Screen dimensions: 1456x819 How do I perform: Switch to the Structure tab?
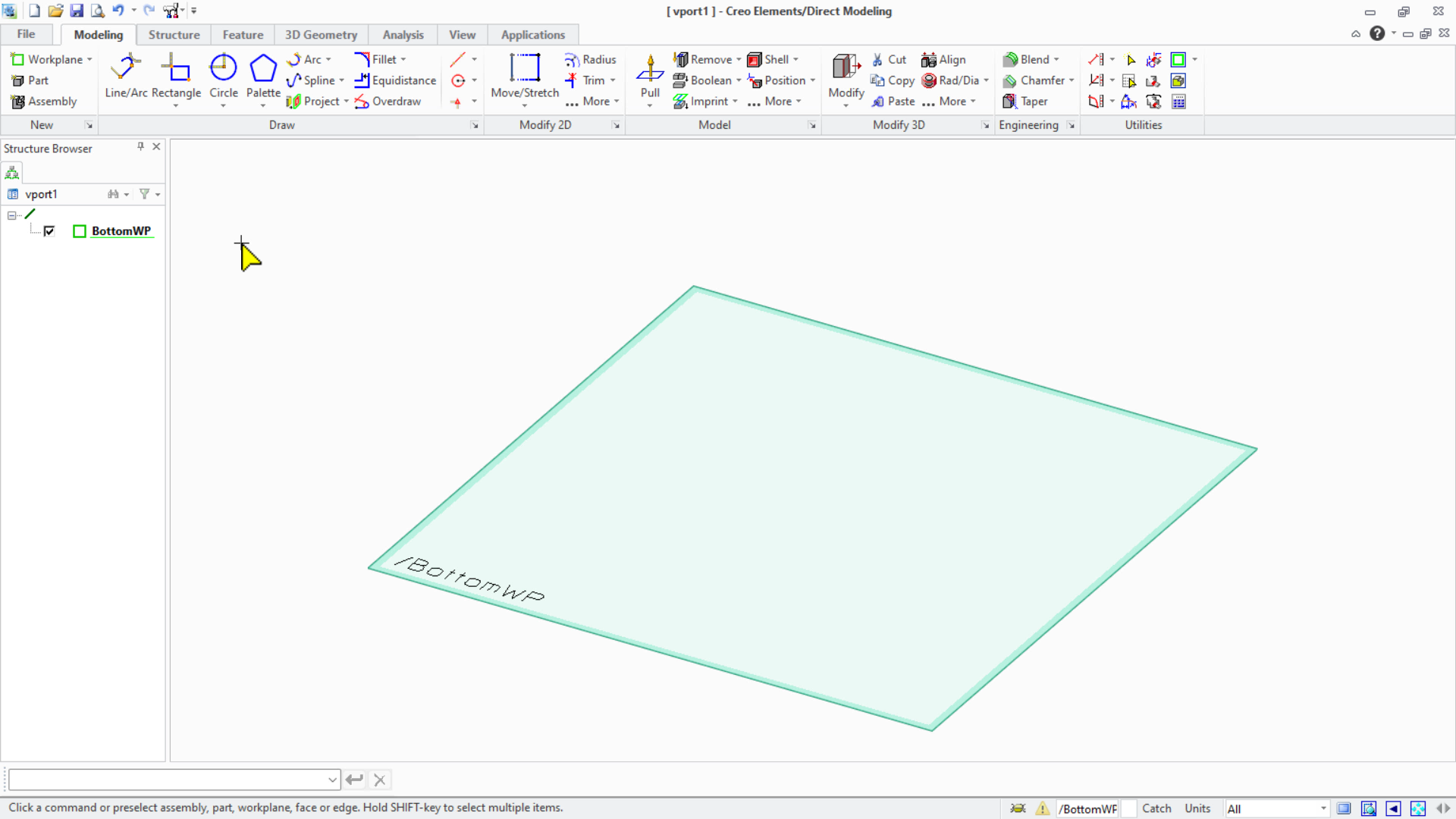pos(174,35)
